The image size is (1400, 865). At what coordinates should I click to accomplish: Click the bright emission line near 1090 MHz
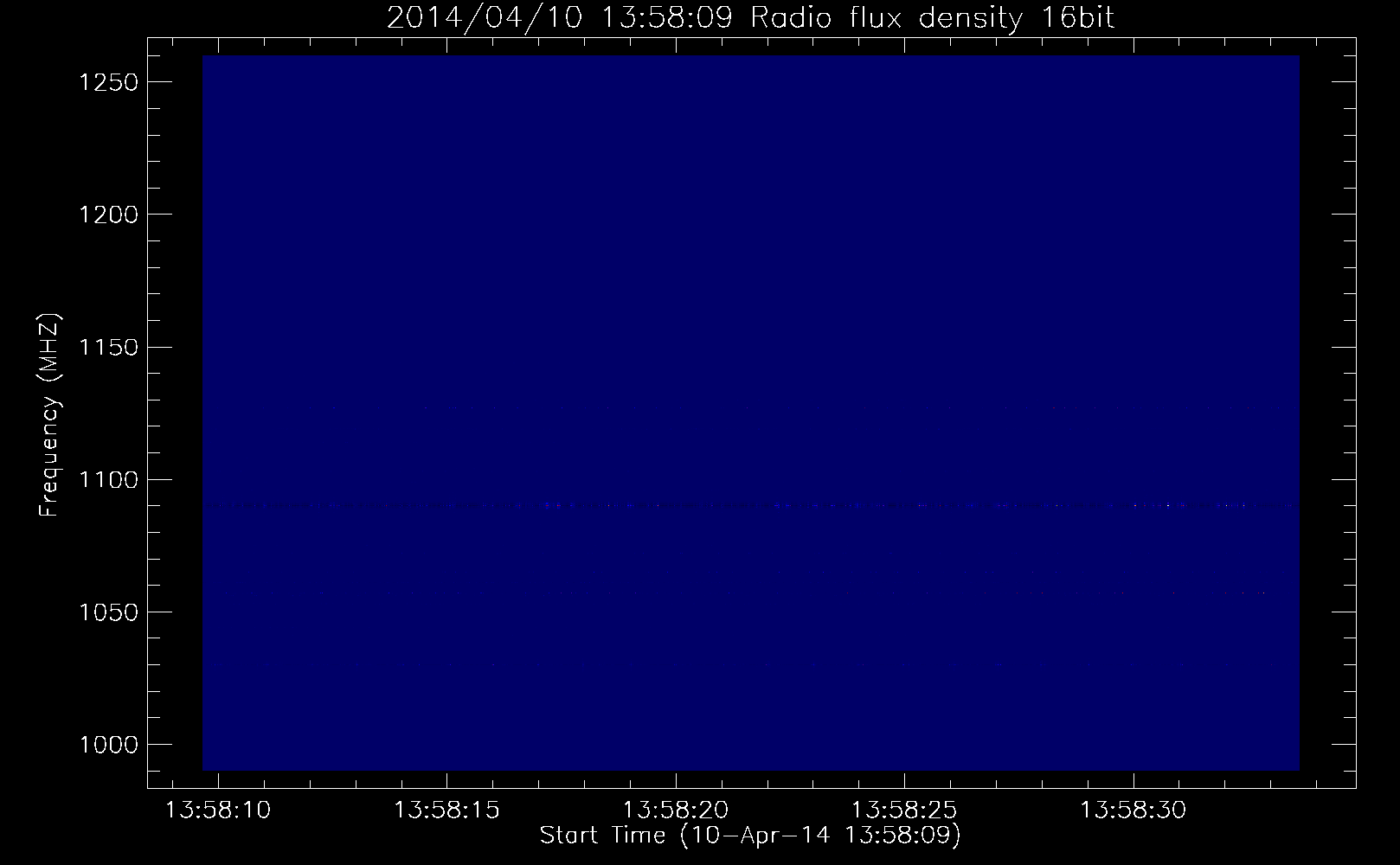(x=750, y=505)
